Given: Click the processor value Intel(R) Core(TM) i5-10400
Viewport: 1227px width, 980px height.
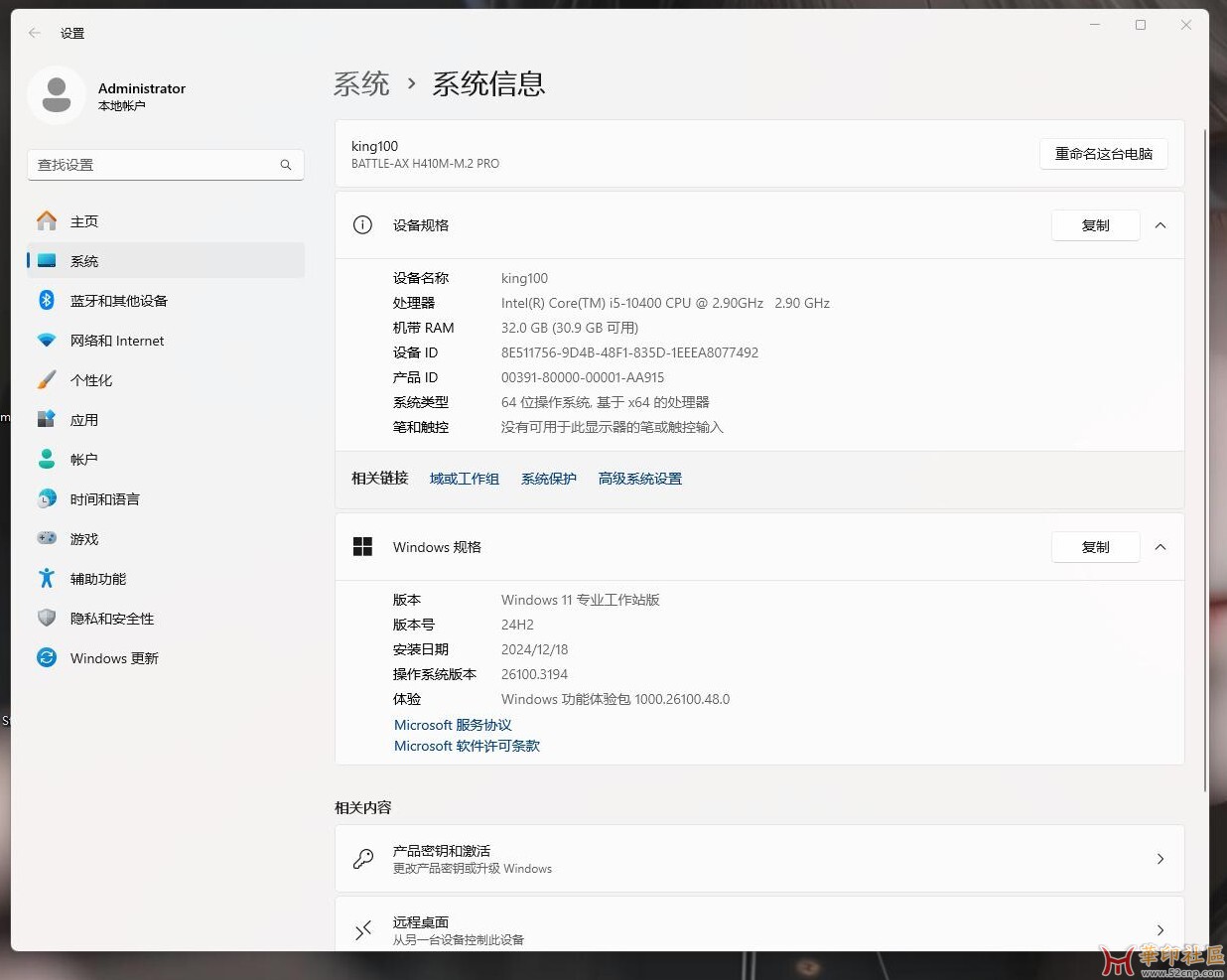Looking at the screenshot, I should (x=665, y=303).
